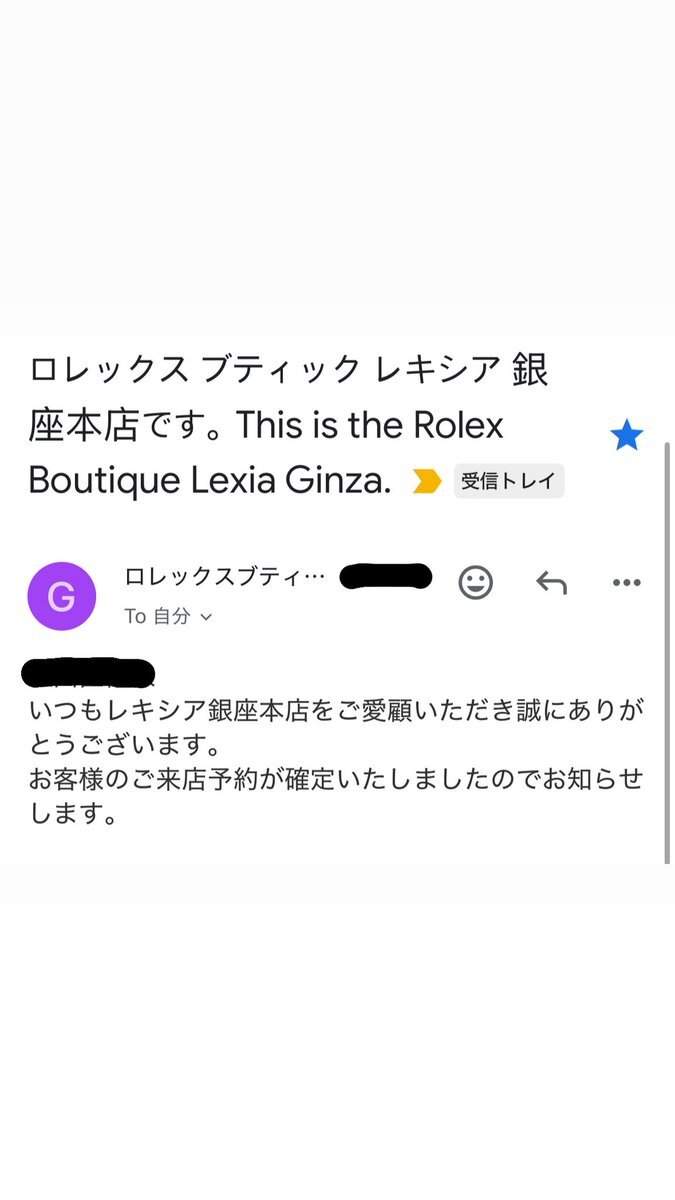Click the To 自分 recipient text
The image size is (675, 1200).
(x=157, y=616)
